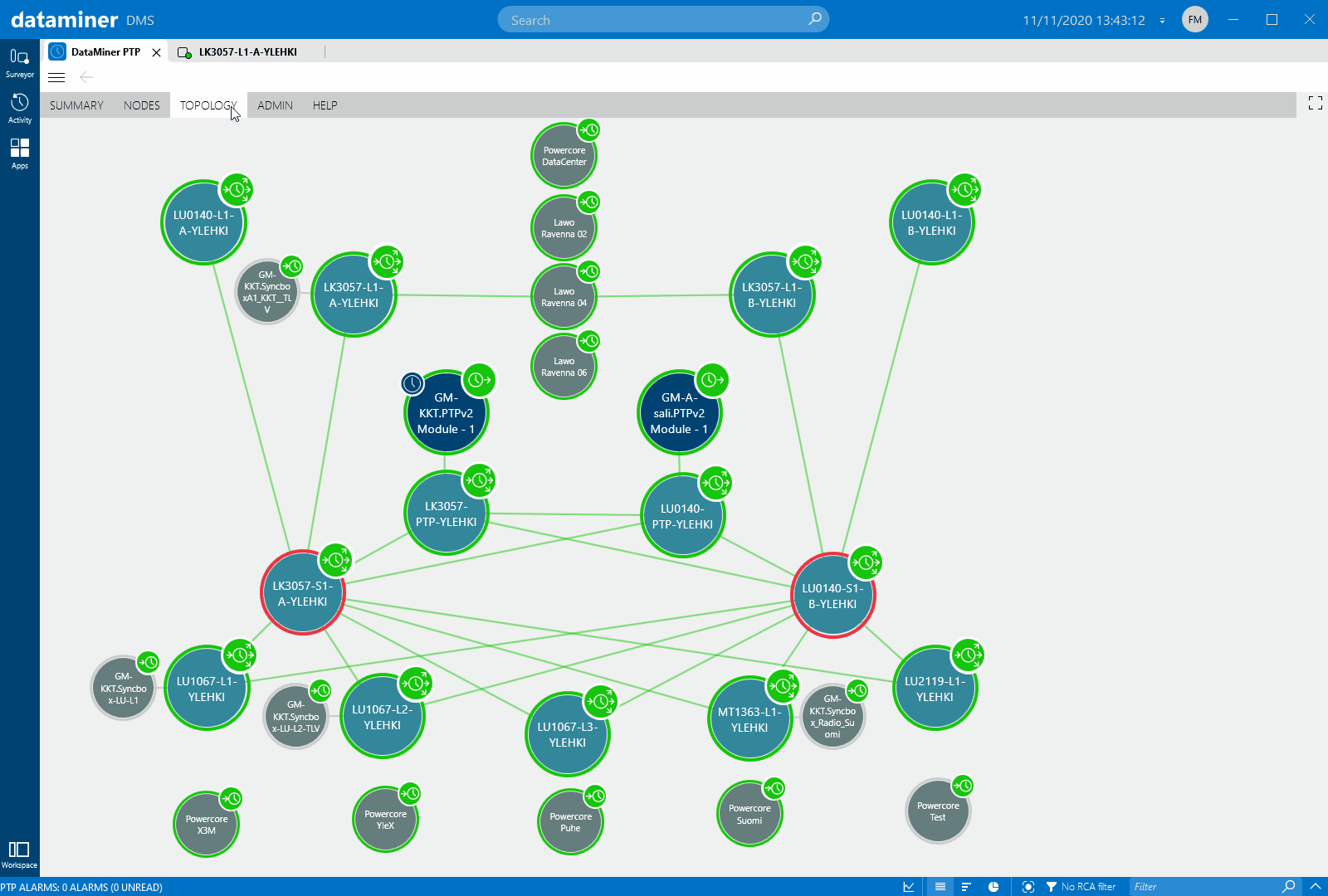Viewport: 1328px width, 896px height.
Task: Select the LU1067-L1-YLEHKI node
Action: pyautogui.click(x=207, y=689)
